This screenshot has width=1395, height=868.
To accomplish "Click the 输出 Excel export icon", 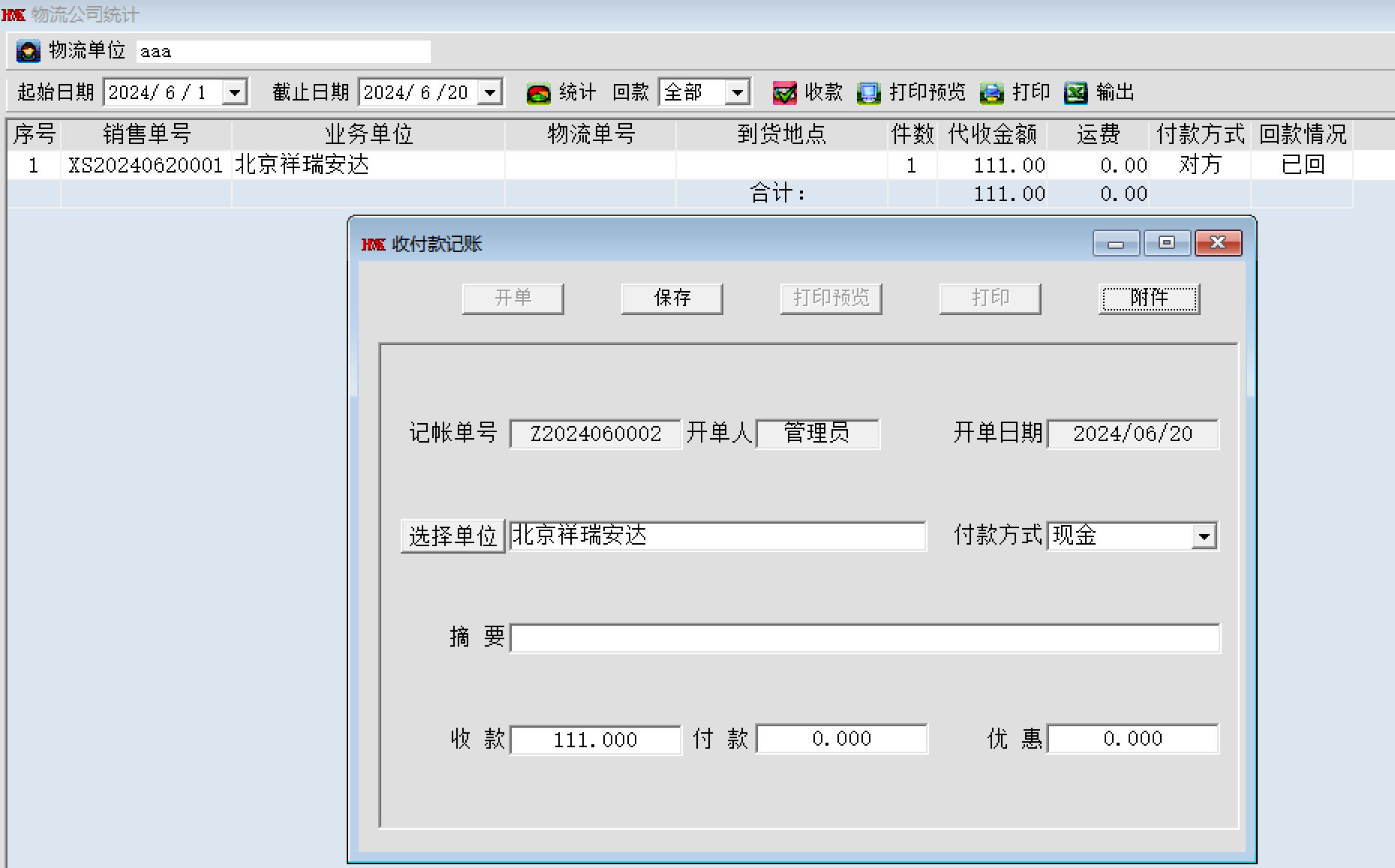I will [x=1075, y=93].
